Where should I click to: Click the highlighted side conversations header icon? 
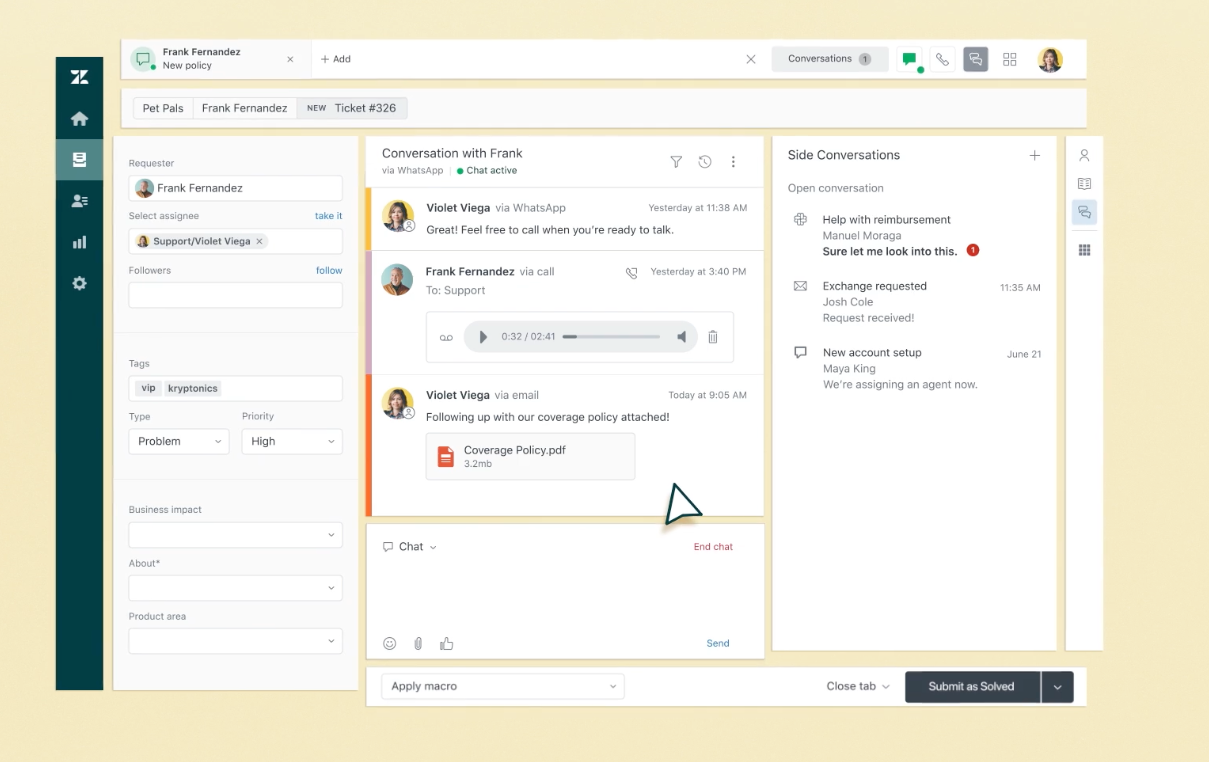pos(976,59)
